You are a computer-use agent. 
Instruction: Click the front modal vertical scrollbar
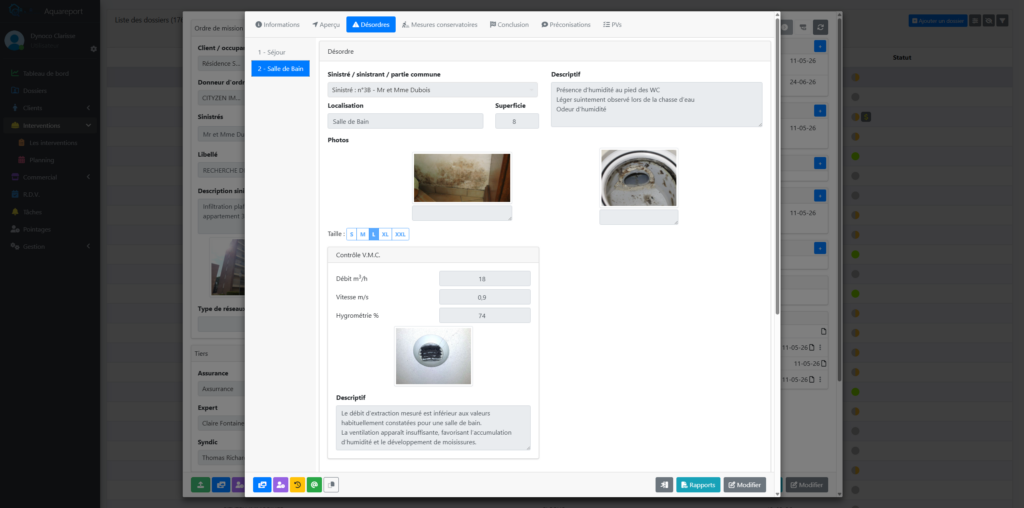(776, 167)
